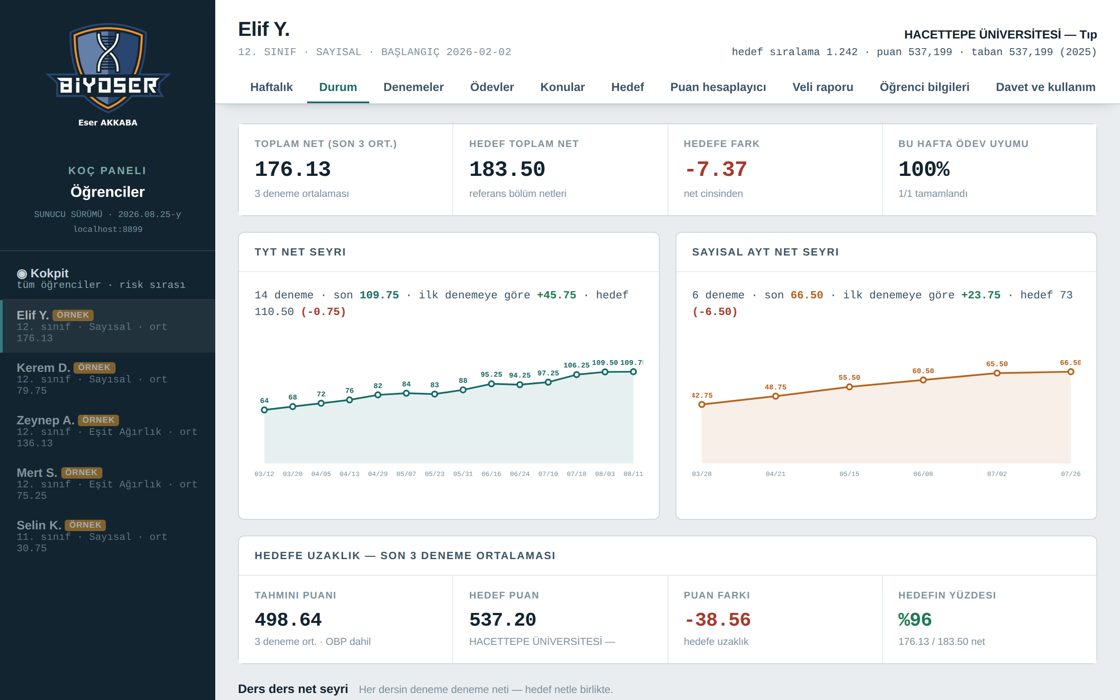Image resolution: width=1120 pixels, height=700 pixels.
Task: Click the 48.75 point on AYT chart
Action: (x=776, y=396)
